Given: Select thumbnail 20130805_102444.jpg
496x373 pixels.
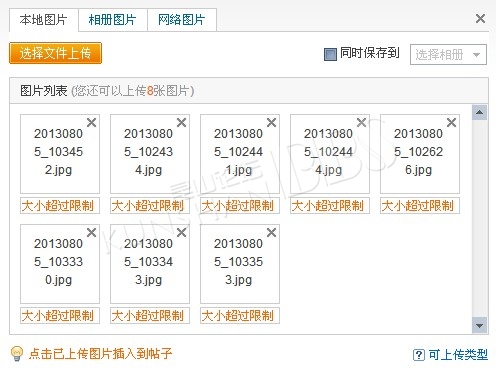Looking at the screenshot, I should 330,154.
